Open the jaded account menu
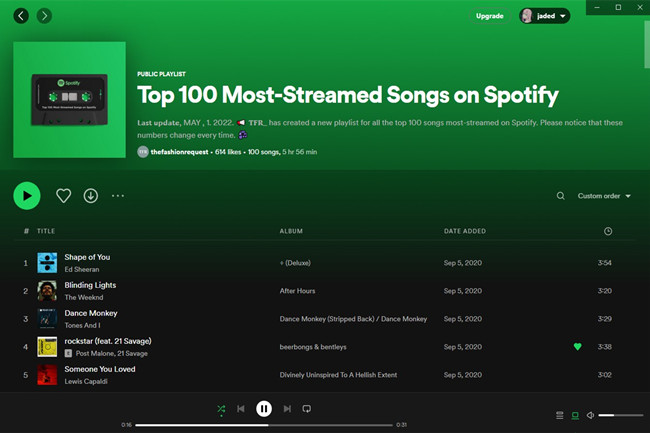This screenshot has height=433, width=650. (545, 16)
